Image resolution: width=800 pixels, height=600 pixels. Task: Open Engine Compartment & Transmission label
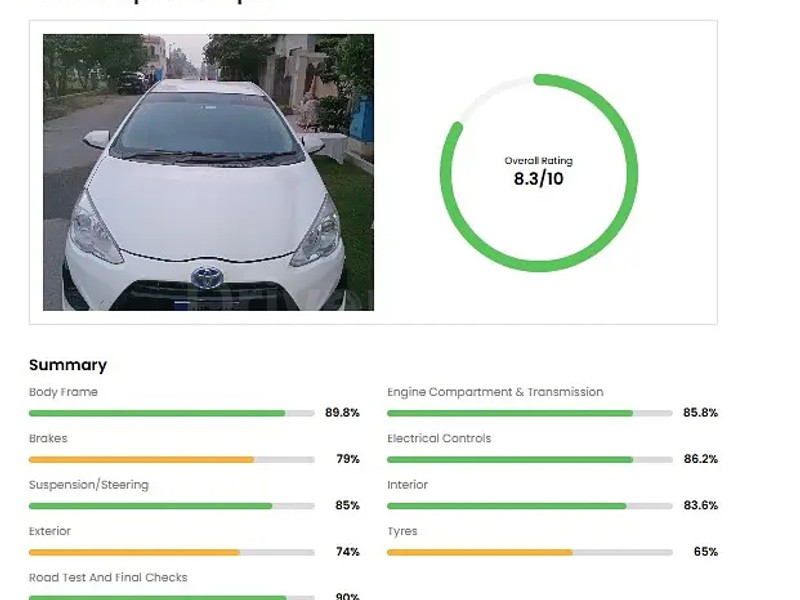coord(495,392)
